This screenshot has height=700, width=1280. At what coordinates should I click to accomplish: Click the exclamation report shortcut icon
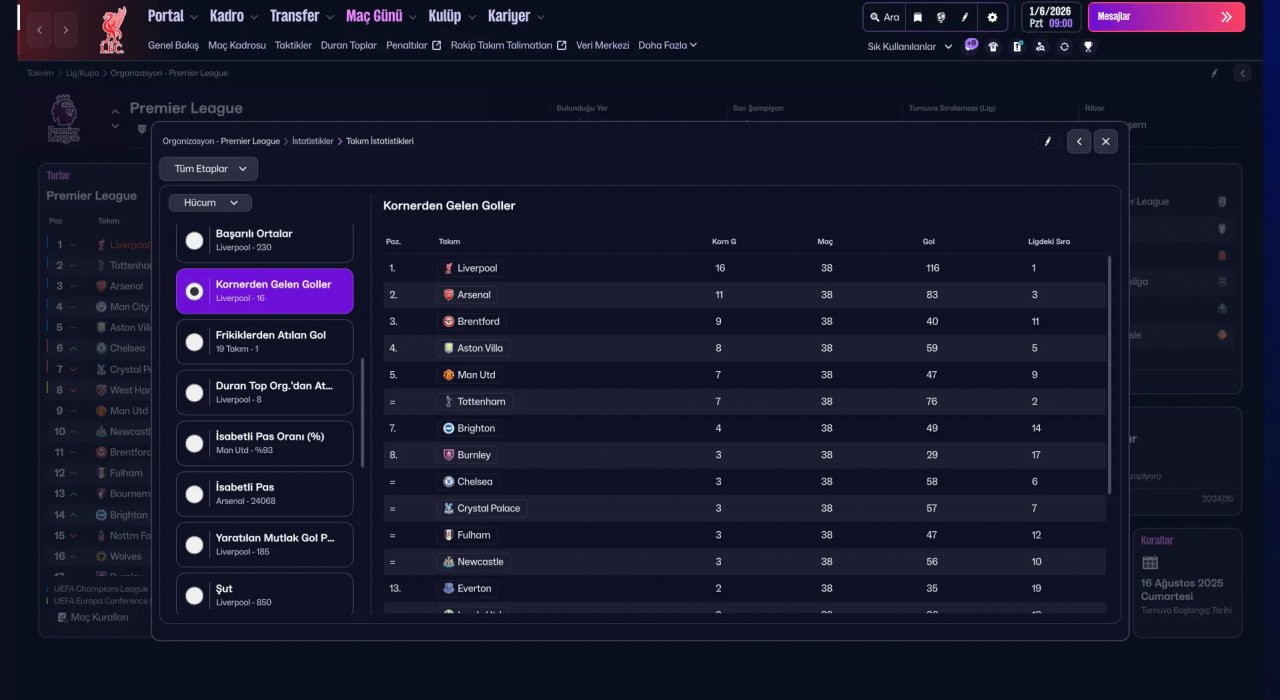tap(1017, 46)
